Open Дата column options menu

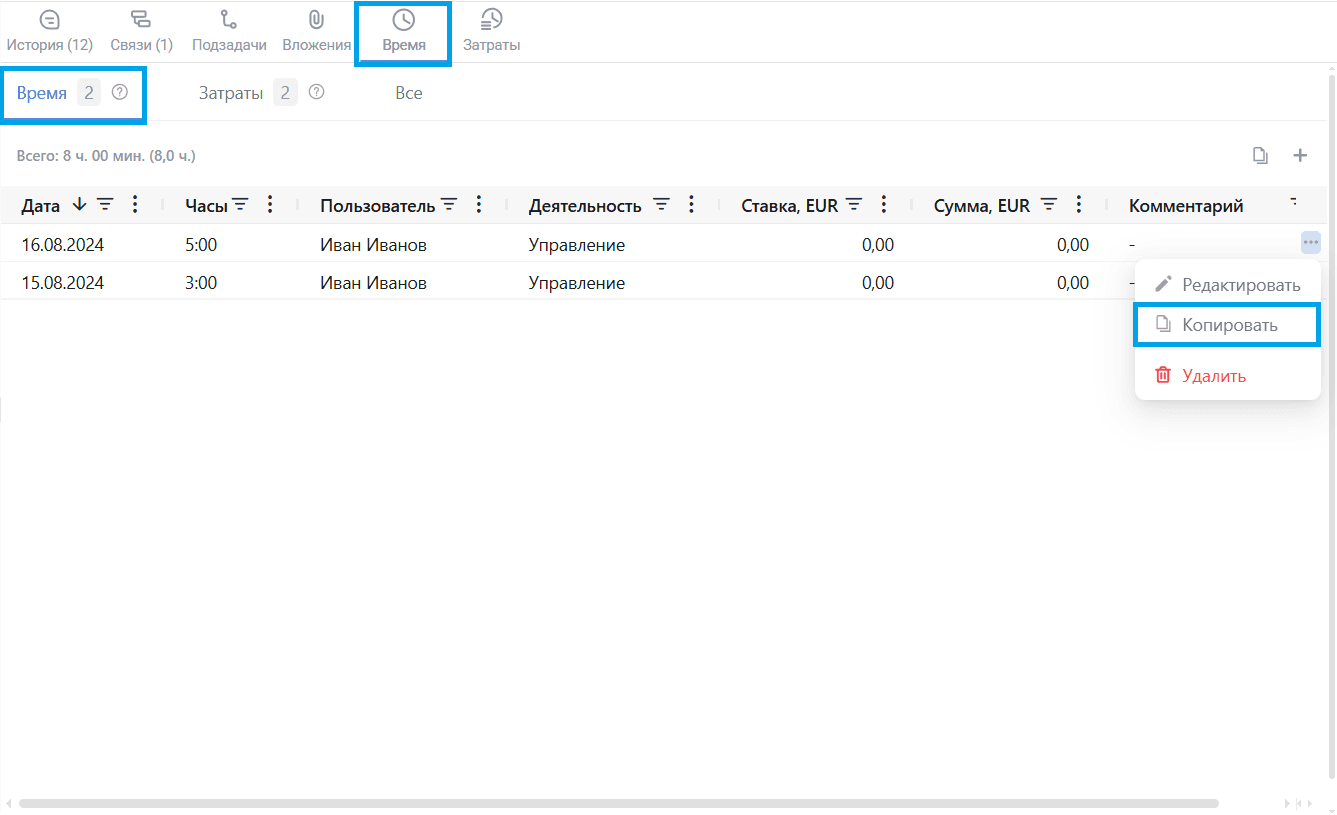coord(136,205)
